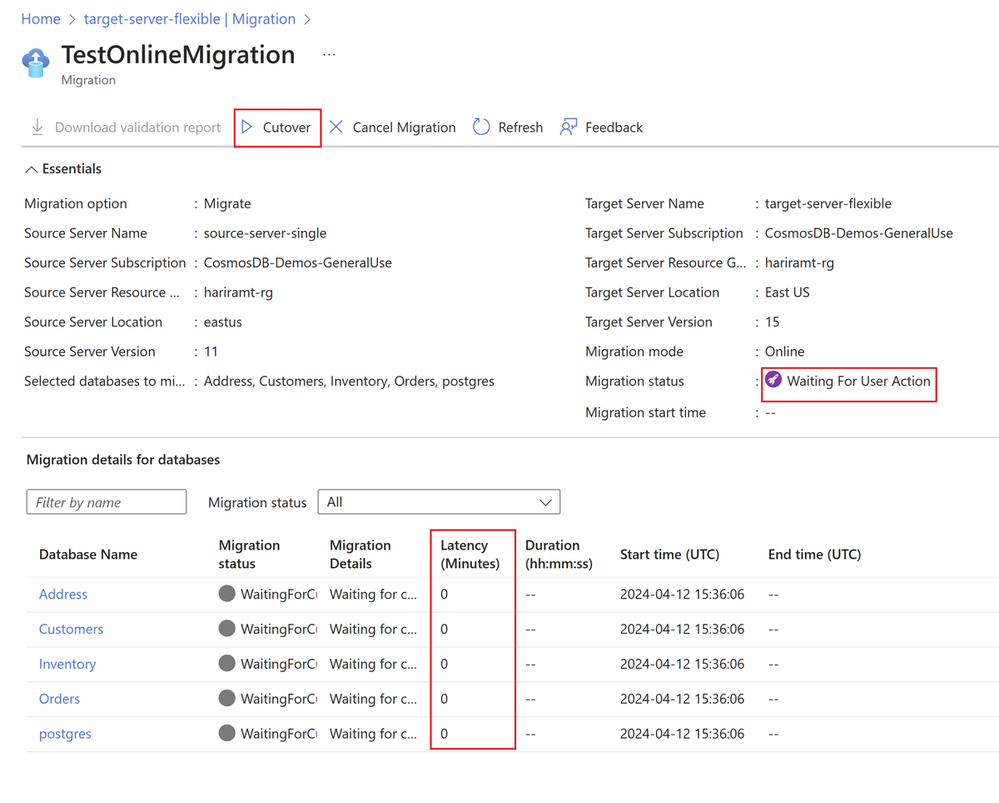Image resolution: width=999 pixels, height=803 pixels.
Task: Click the Migration Details column header
Action: 360,554
